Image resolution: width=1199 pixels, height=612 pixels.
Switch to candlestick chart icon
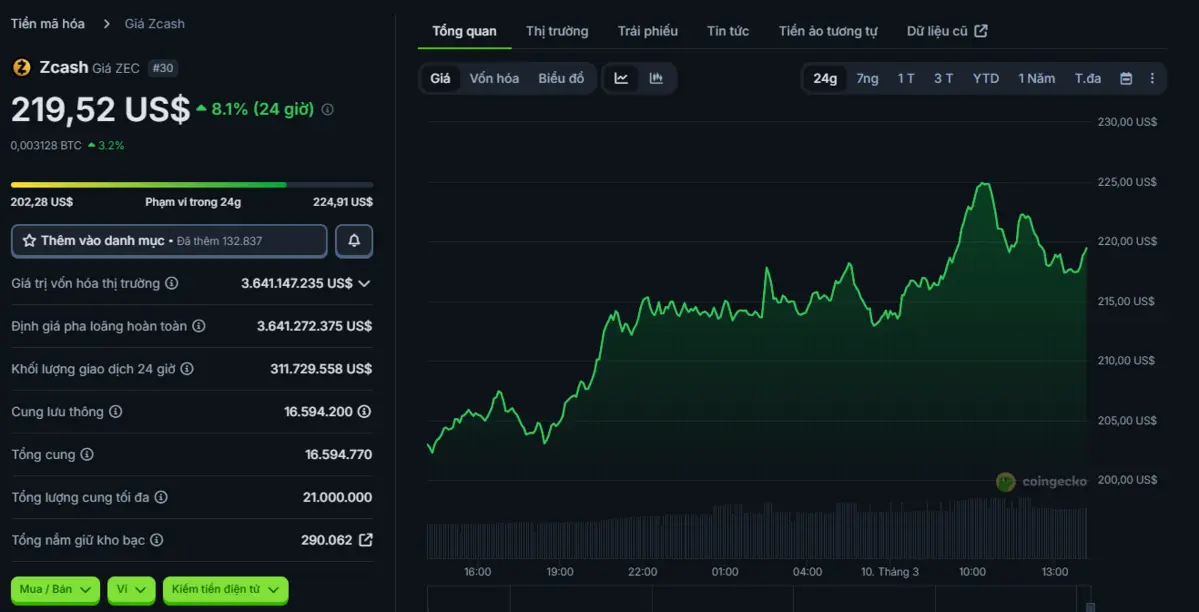coord(656,78)
